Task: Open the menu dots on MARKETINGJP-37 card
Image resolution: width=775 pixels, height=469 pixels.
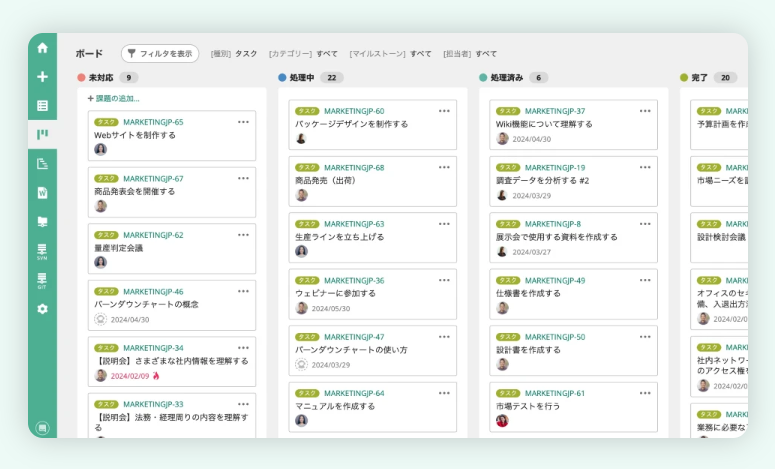Action: click(645, 111)
